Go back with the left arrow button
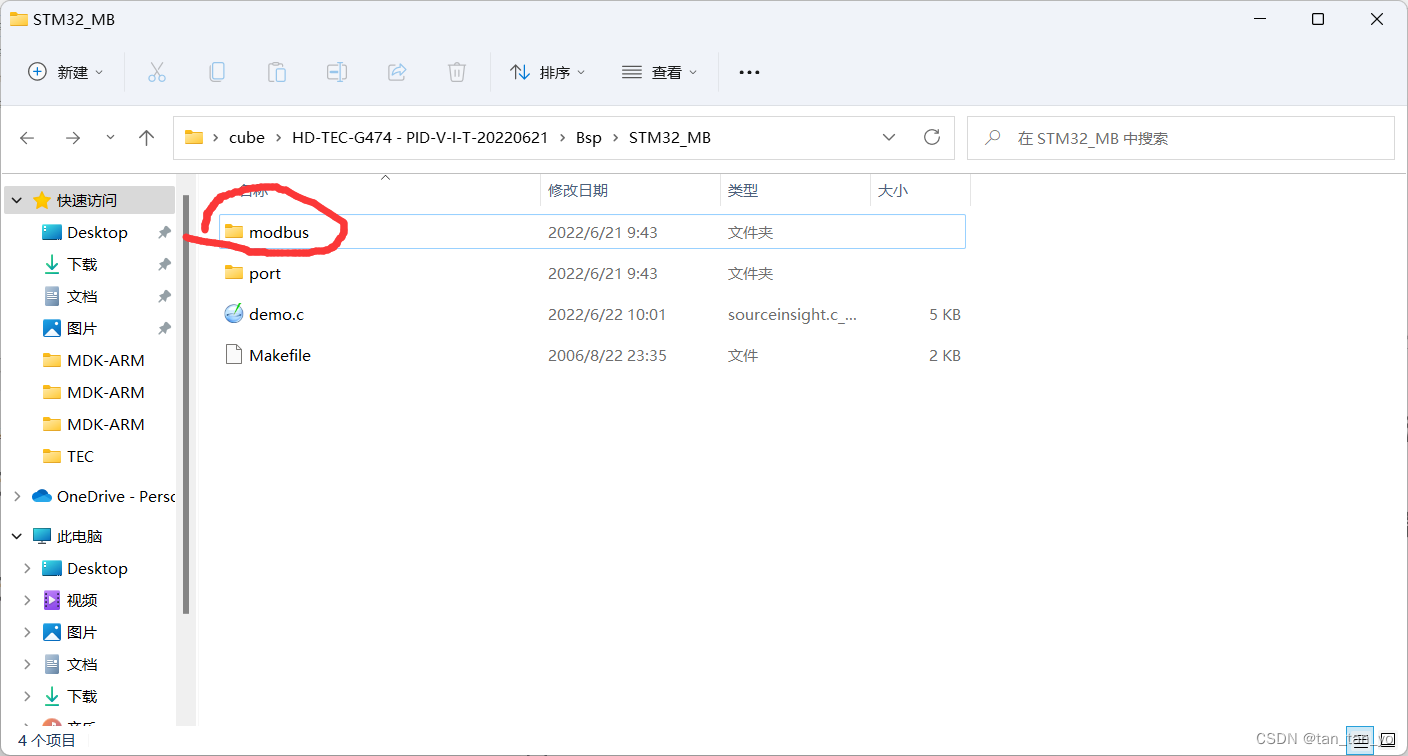 [x=27, y=138]
